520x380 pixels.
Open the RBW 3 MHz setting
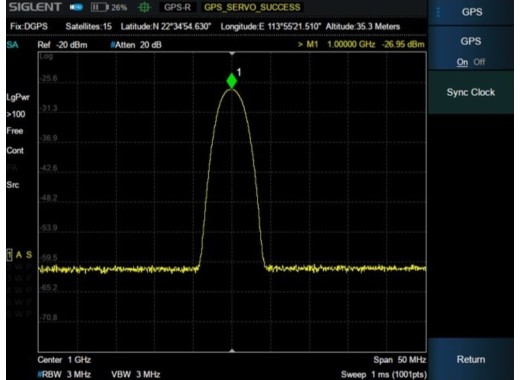click(x=64, y=374)
